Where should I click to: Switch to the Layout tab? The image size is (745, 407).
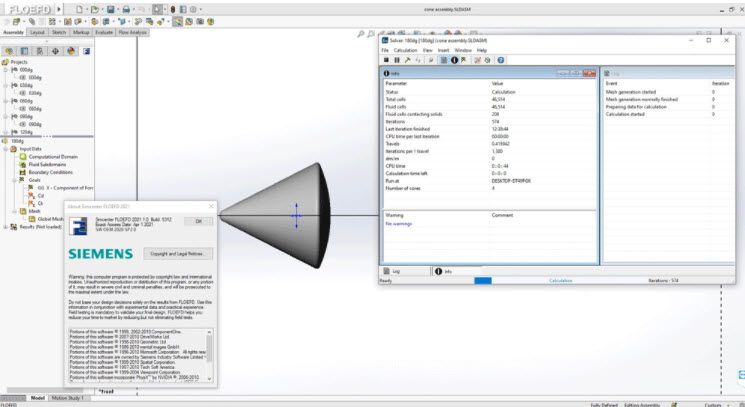pyautogui.click(x=38, y=32)
